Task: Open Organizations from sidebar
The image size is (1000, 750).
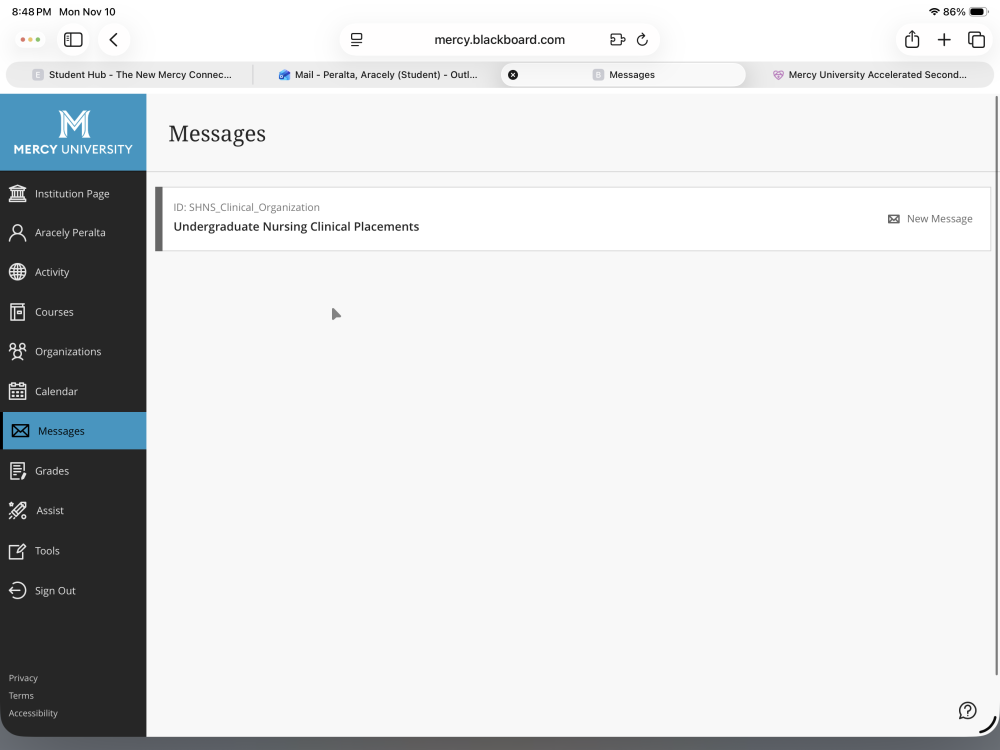Action: pos(67,352)
